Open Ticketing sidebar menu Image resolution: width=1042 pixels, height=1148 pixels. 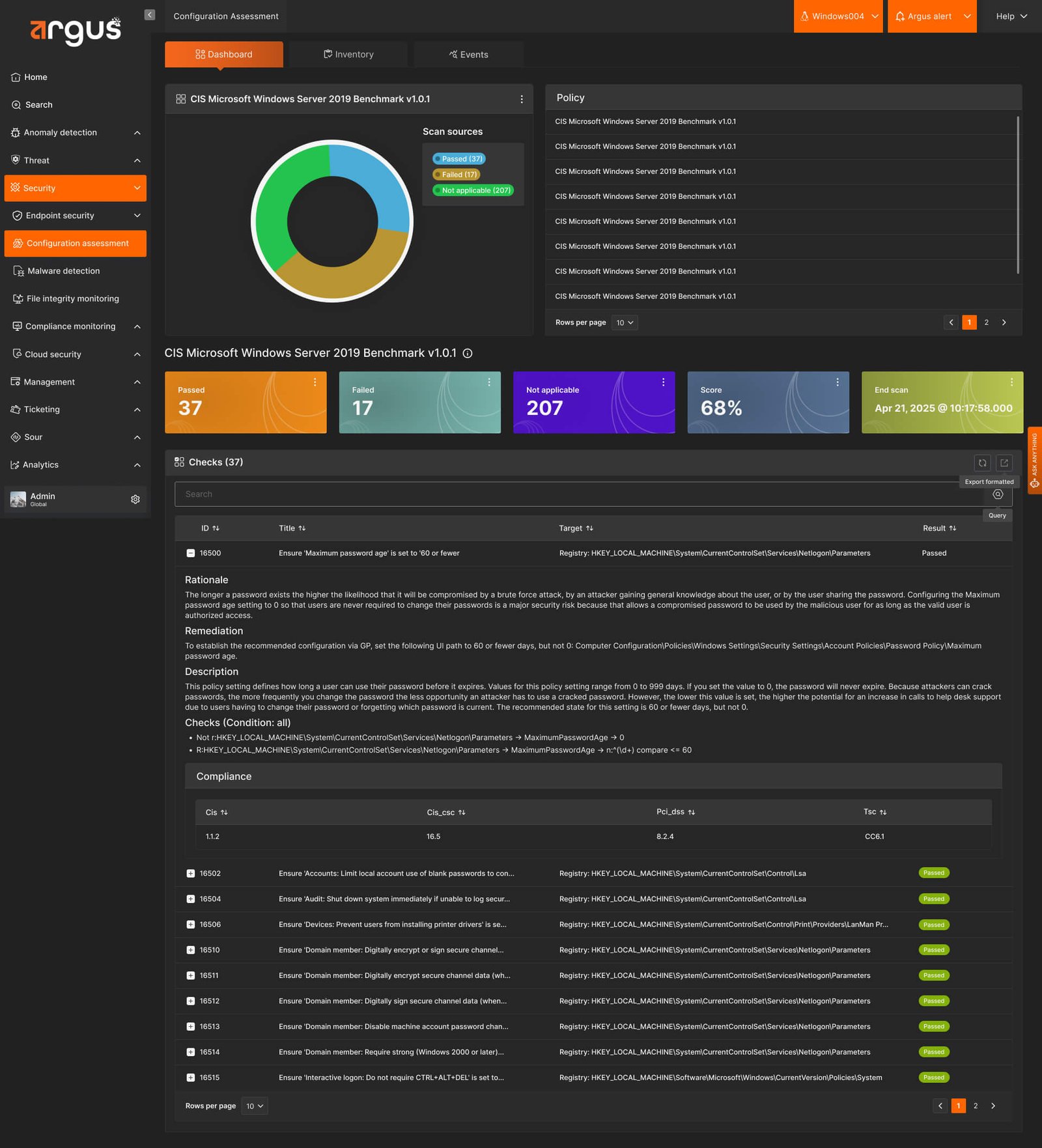76,409
